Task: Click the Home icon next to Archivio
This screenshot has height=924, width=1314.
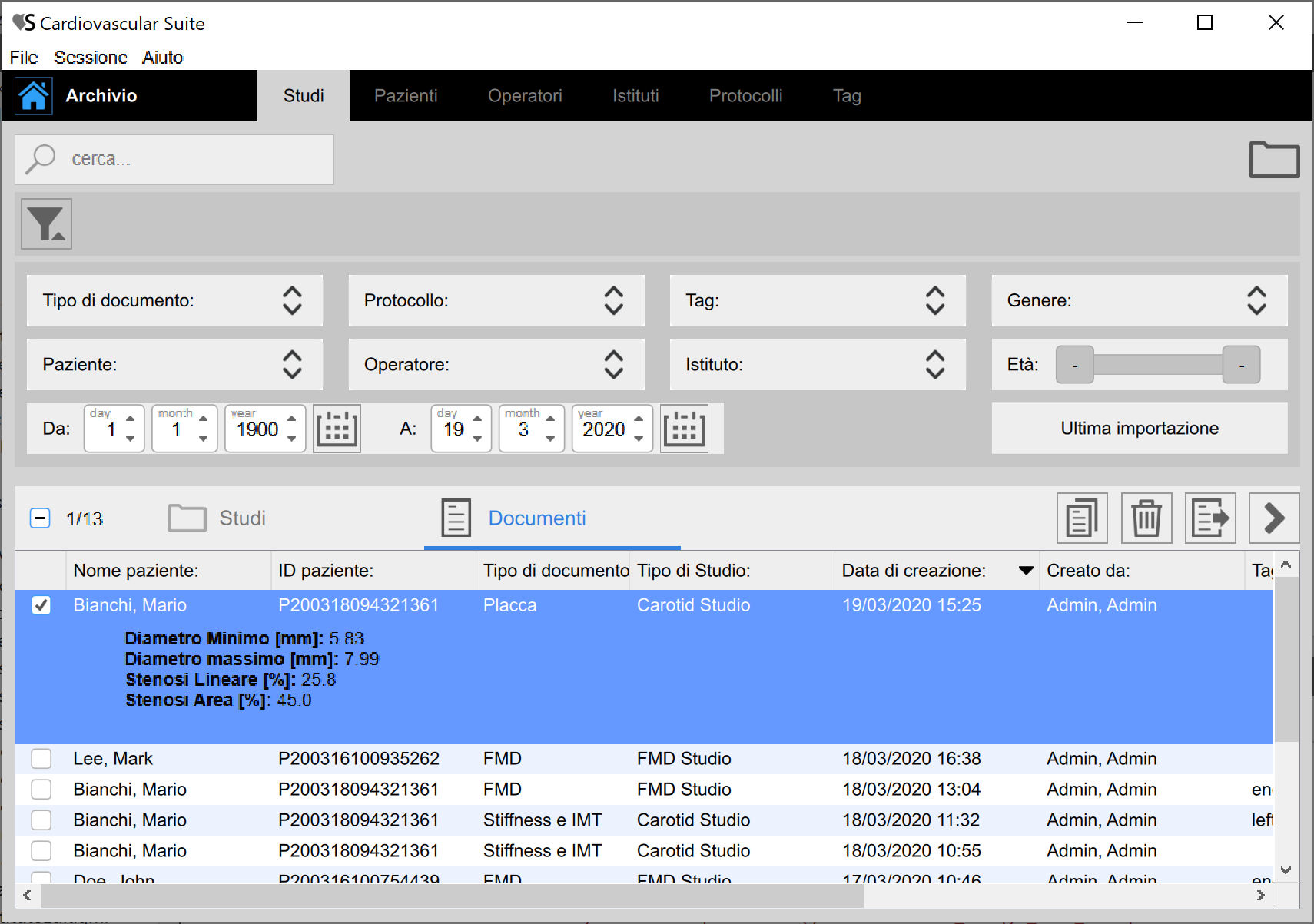Action: 34,96
